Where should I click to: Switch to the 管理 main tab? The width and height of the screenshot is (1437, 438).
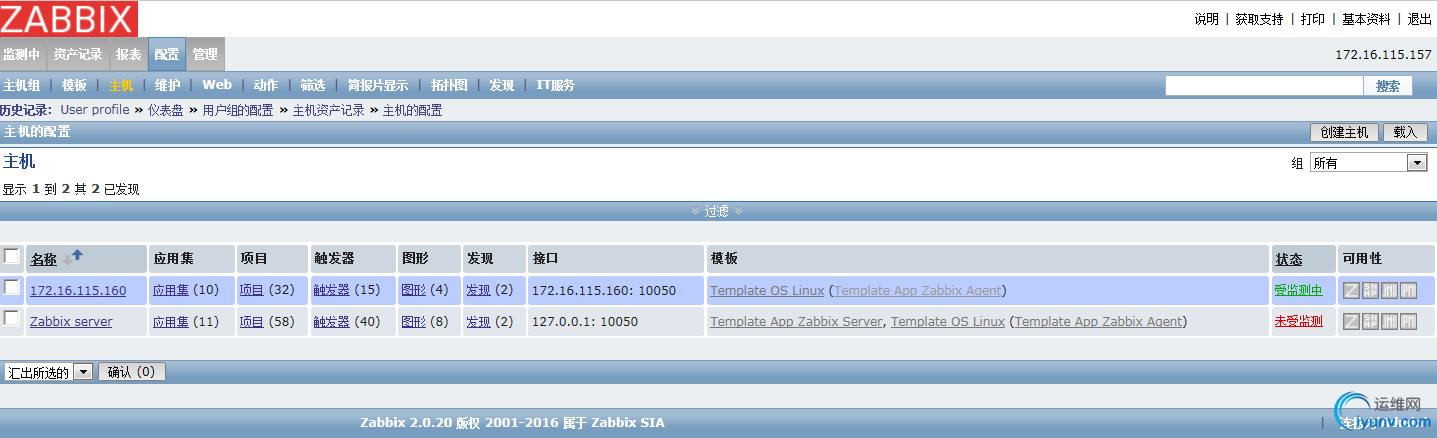click(x=205, y=54)
